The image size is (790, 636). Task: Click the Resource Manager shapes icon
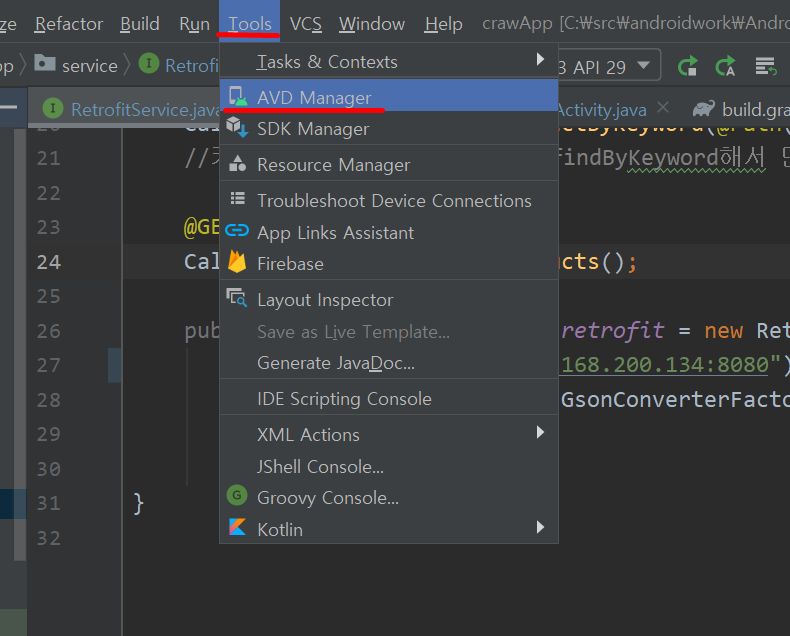(x=237, y=163)
